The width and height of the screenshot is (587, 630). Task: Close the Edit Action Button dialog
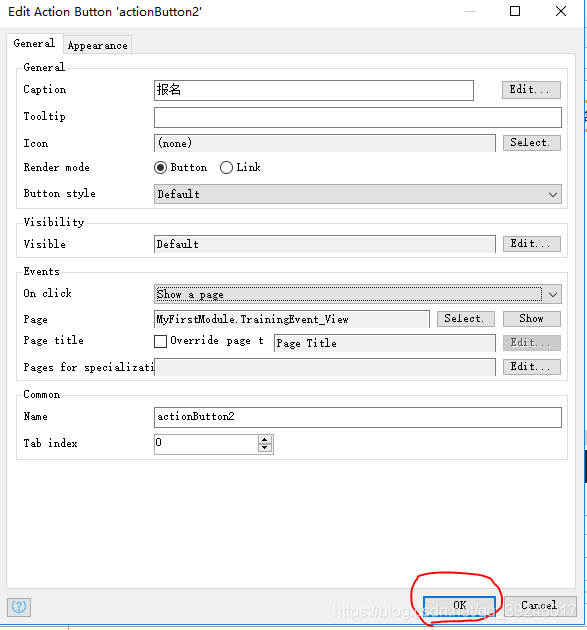[x=561, y=11]
